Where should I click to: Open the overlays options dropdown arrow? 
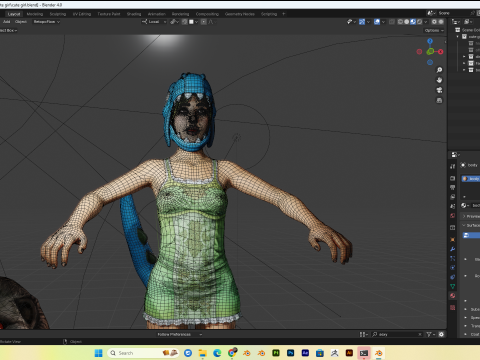coord(383,22)
